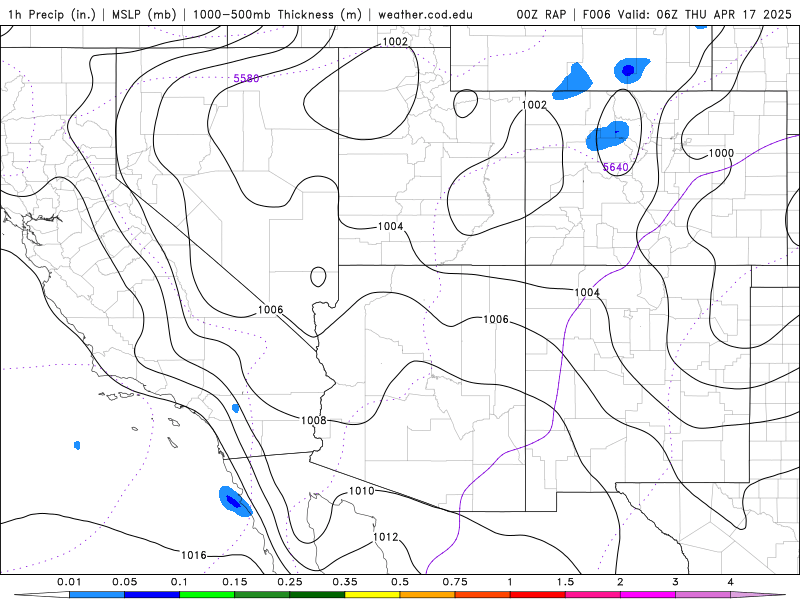The width and height of the screenshot is (800, 600).
Task: Click the '1012' isobar label
Action: click(x=385, y=537)
